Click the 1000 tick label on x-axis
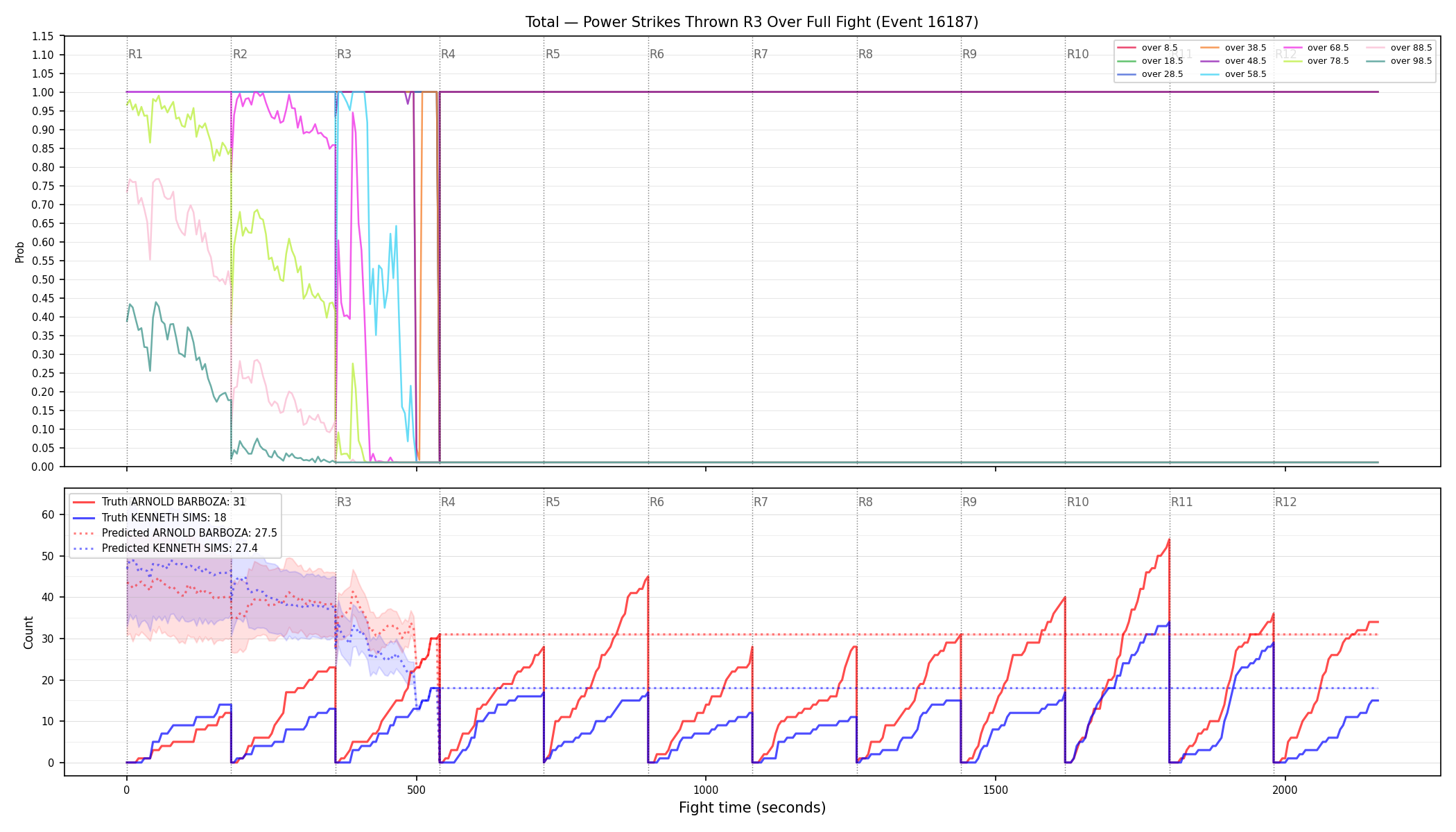The image size is (1456, 832). 706,790
